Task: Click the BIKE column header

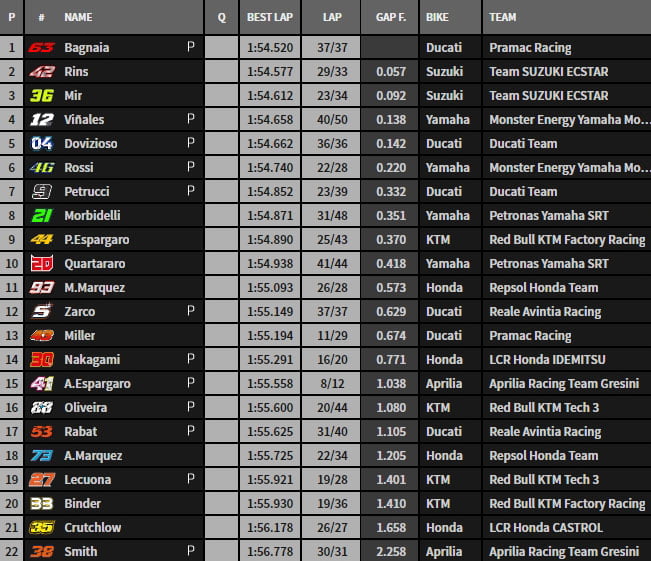Action: click(437, 18)
